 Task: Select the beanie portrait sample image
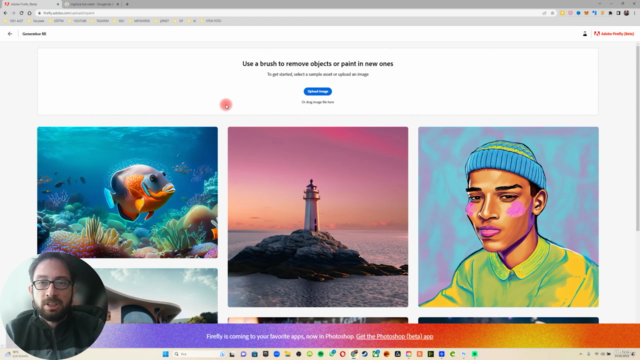pyautogui.click(x=508, y=217)
